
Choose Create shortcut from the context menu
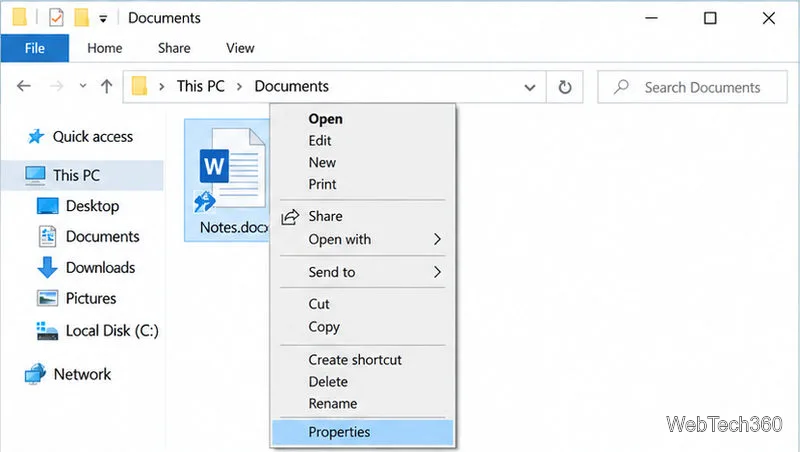[x=355, y=360]
